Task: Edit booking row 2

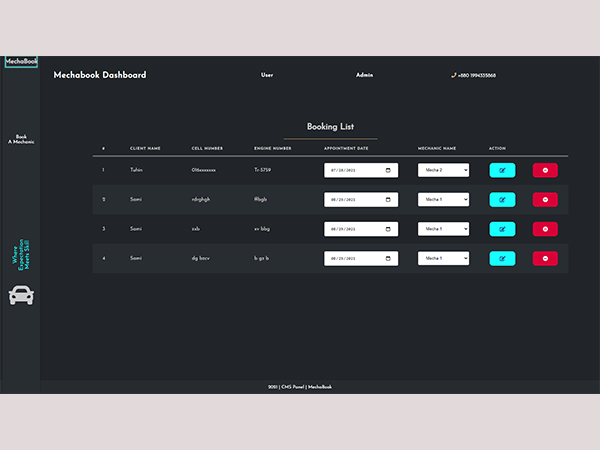Action: click(502, 200)
